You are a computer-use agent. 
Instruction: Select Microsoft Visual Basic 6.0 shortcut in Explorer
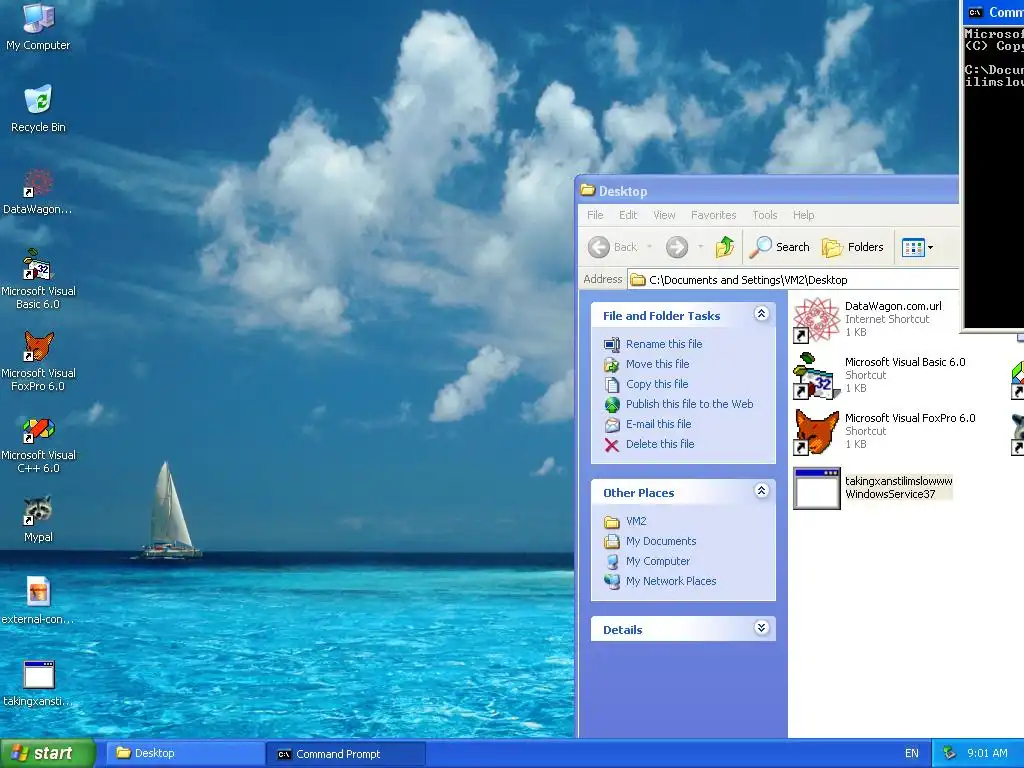coord(879,375)
